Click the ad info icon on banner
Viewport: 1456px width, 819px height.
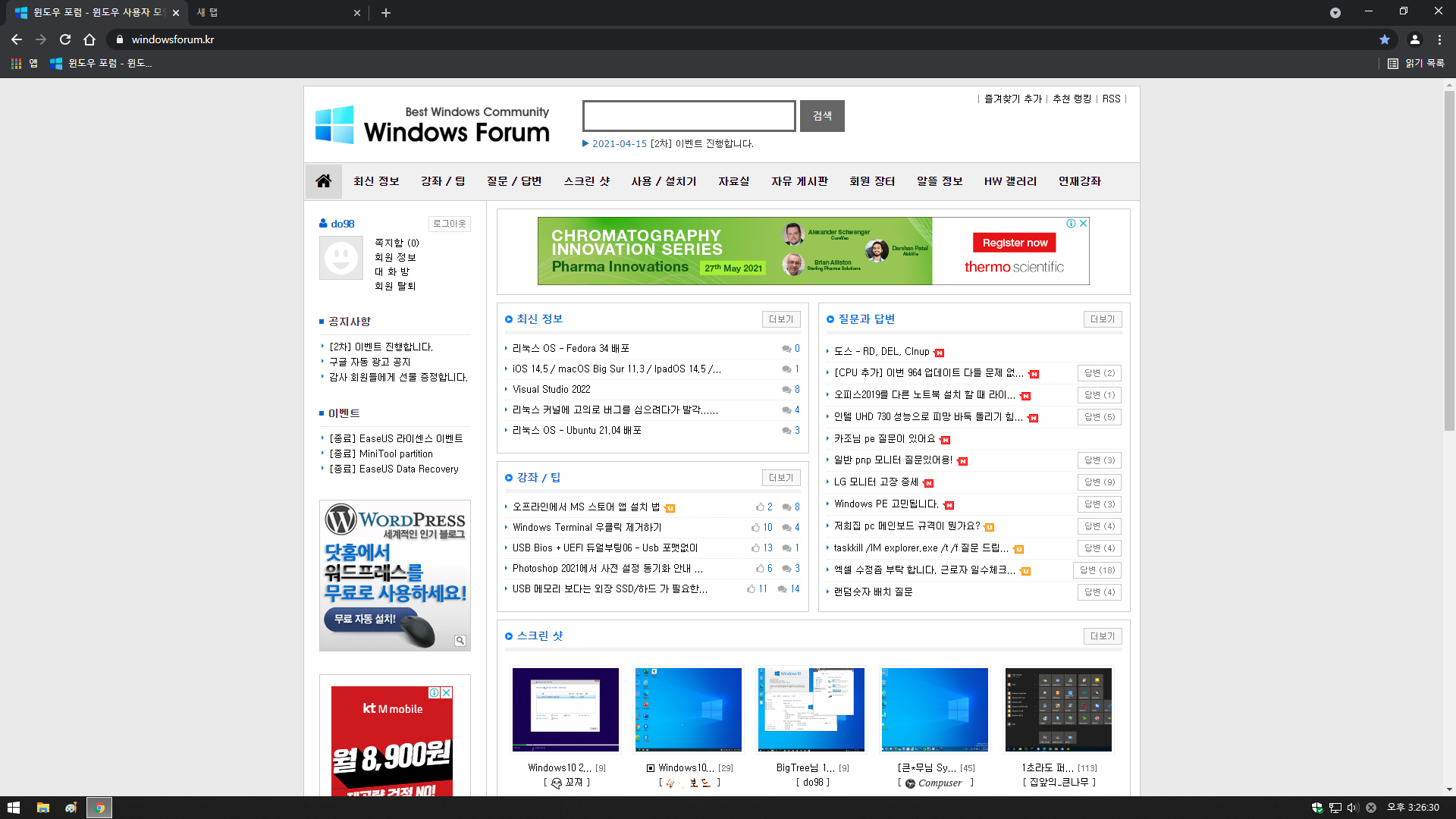(1072, 223)
